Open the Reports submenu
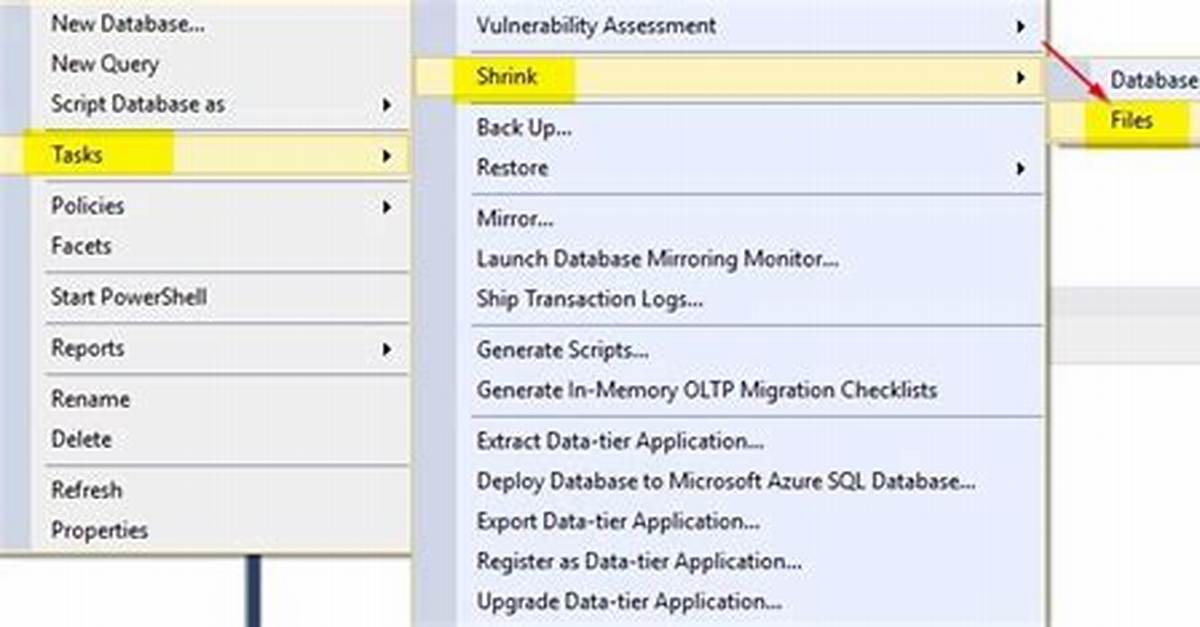 [88, 348]
